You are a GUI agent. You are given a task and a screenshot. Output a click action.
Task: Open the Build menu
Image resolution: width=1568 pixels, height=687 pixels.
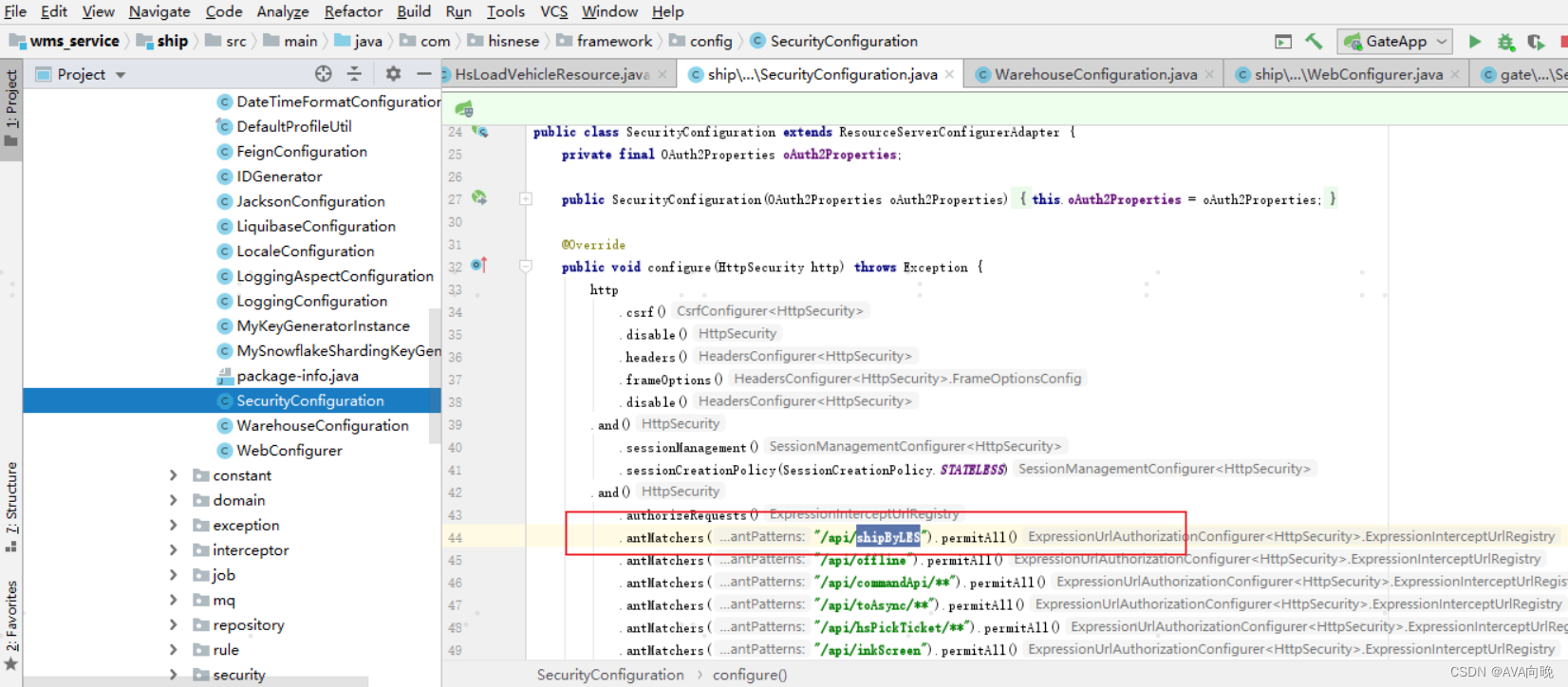pyautogui.click(x=414, y=11)
